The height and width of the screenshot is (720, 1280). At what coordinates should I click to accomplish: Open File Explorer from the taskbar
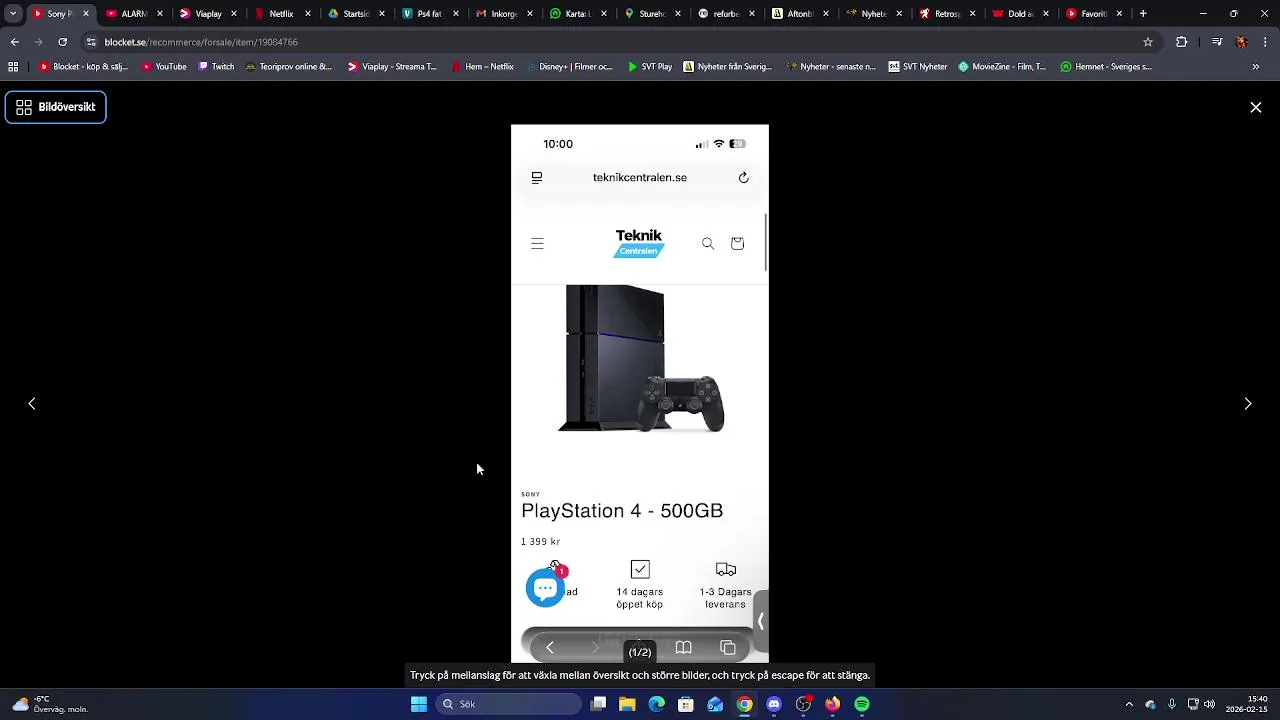tap(627, 704)
